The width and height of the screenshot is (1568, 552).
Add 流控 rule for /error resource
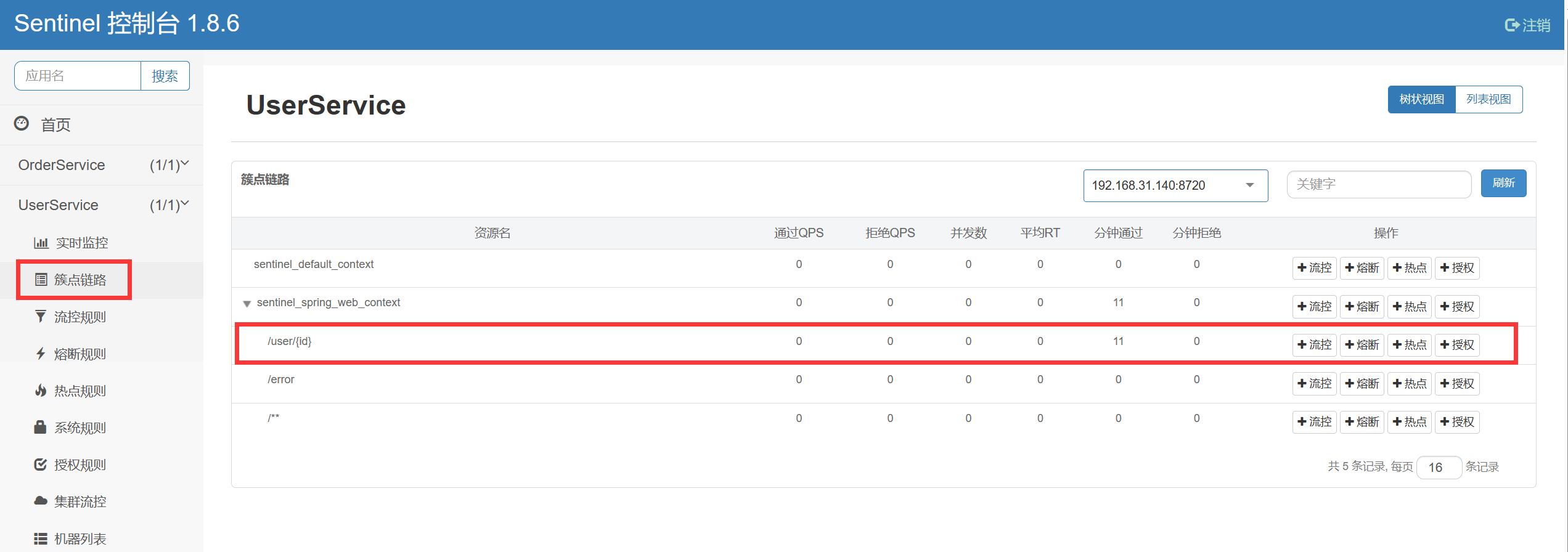point(1314,383)
